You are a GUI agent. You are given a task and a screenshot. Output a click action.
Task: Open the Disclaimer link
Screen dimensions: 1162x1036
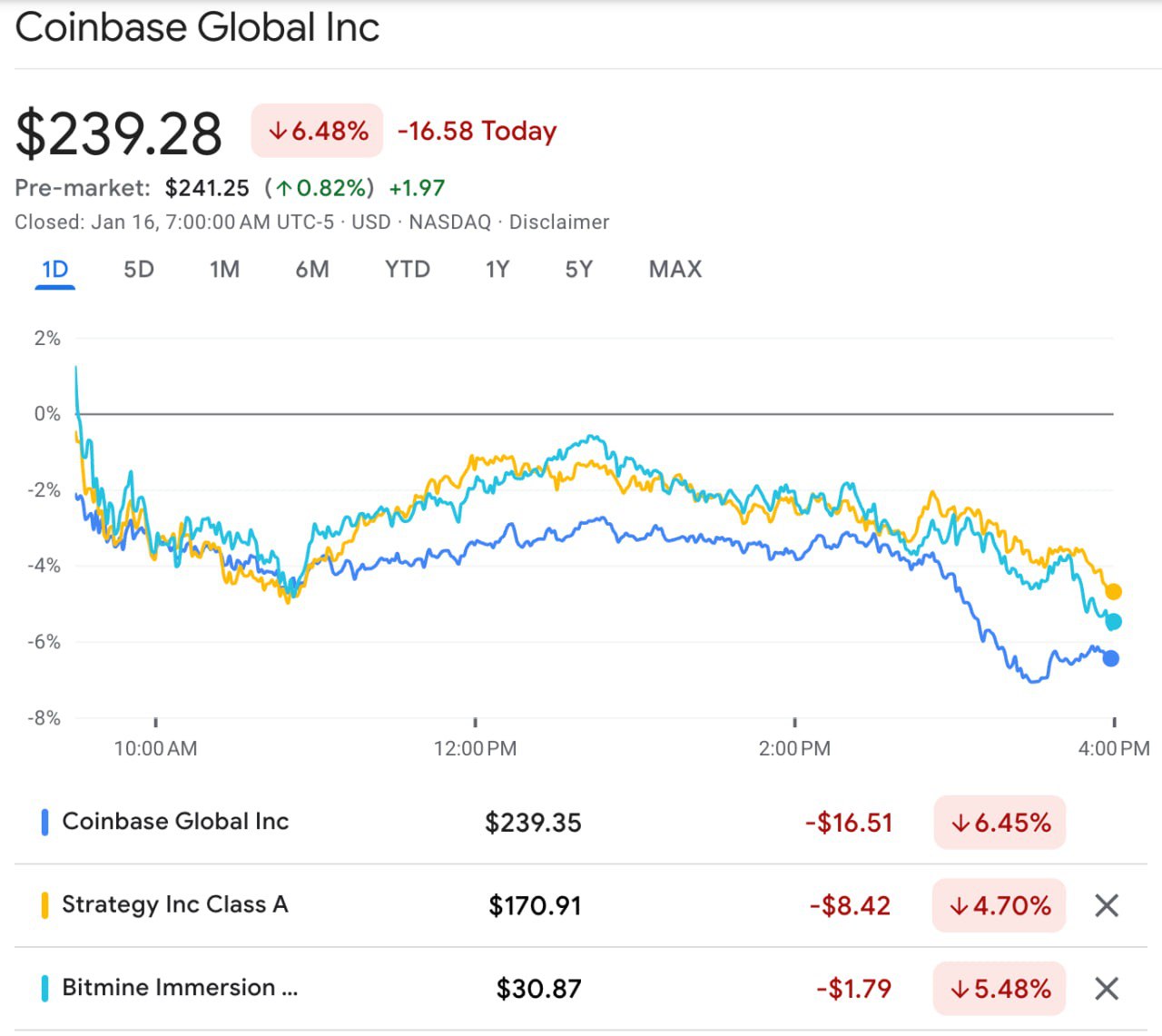tap(558, 222)
